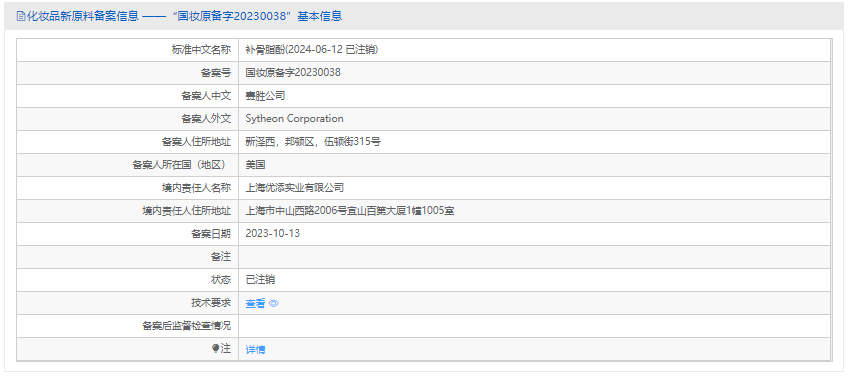The width and height of the screenshot is (848, 376).
Task: Click the country value 美国
Action: [255, 164]
